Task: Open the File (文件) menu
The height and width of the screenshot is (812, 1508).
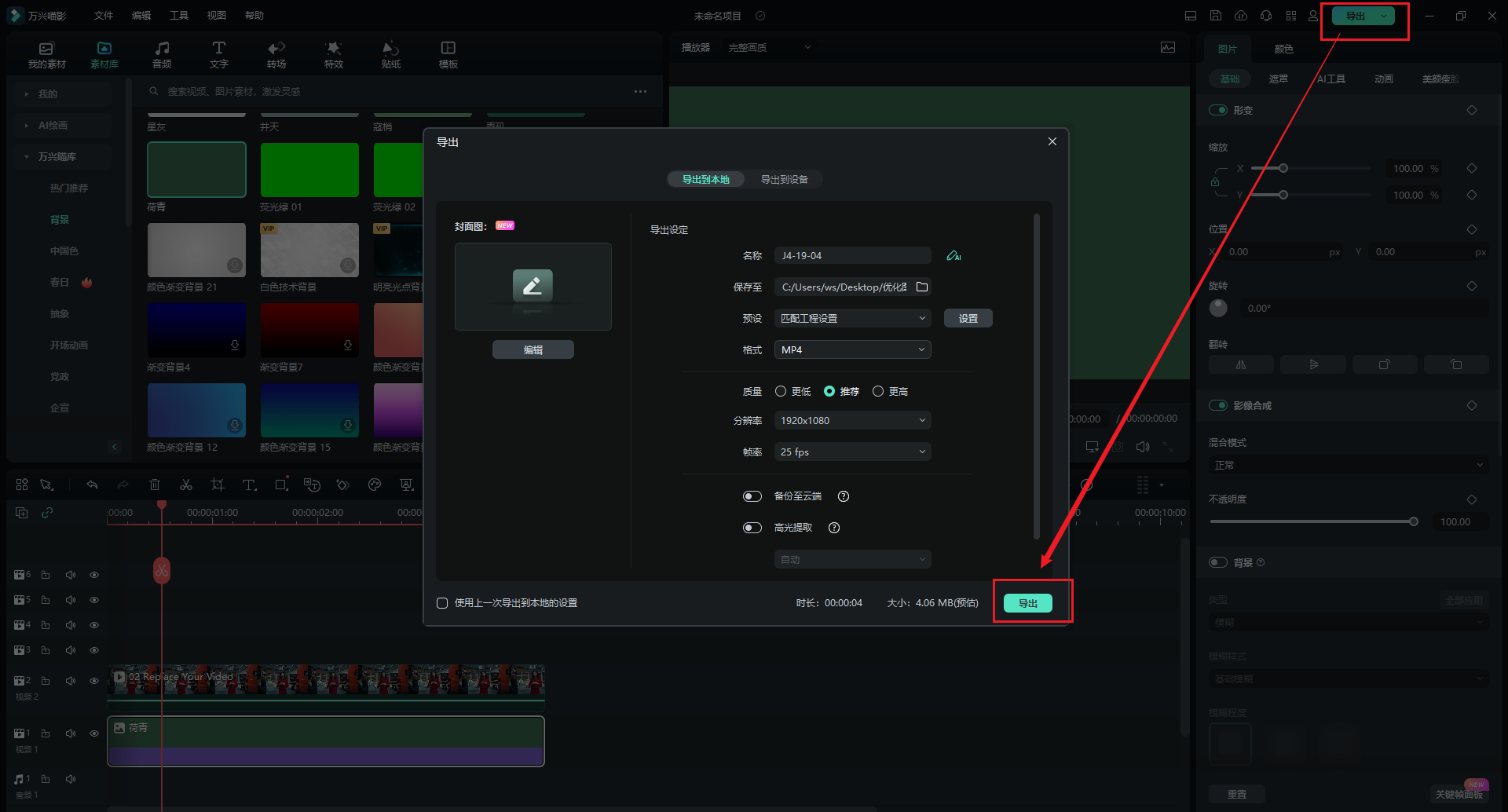Action: click(104, 16)
